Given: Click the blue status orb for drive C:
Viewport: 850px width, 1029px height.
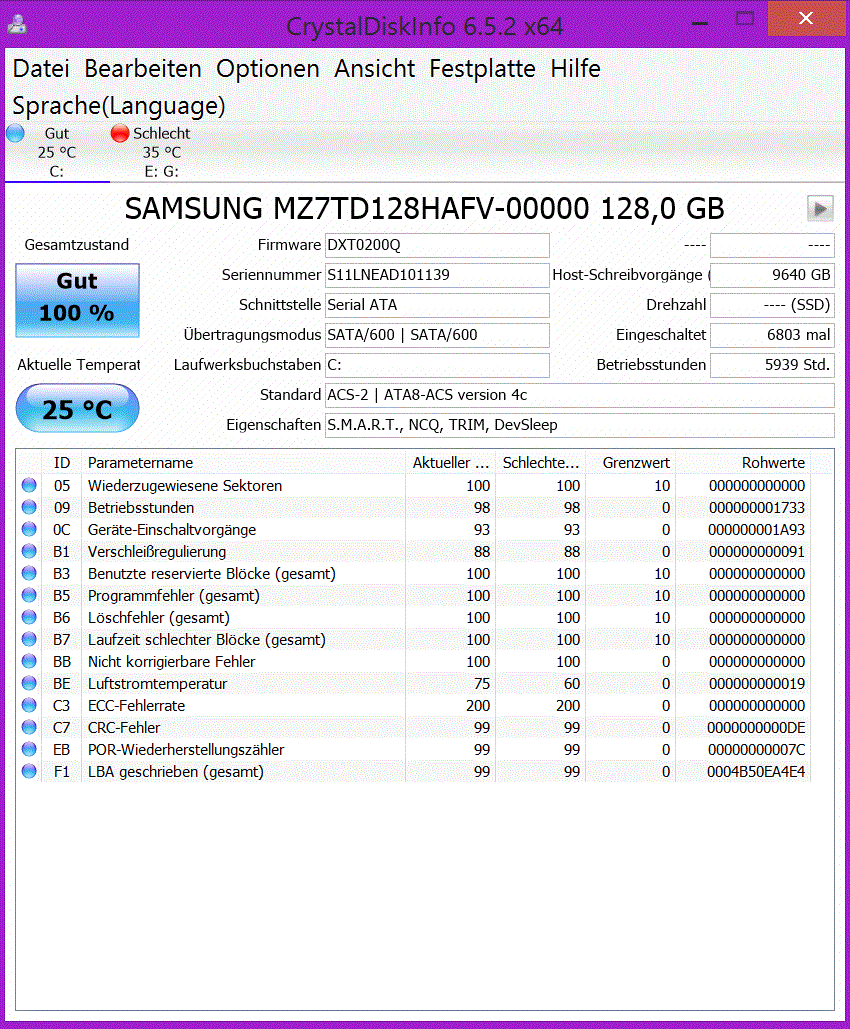Looking at the screenshot, I should coord(15,133).
